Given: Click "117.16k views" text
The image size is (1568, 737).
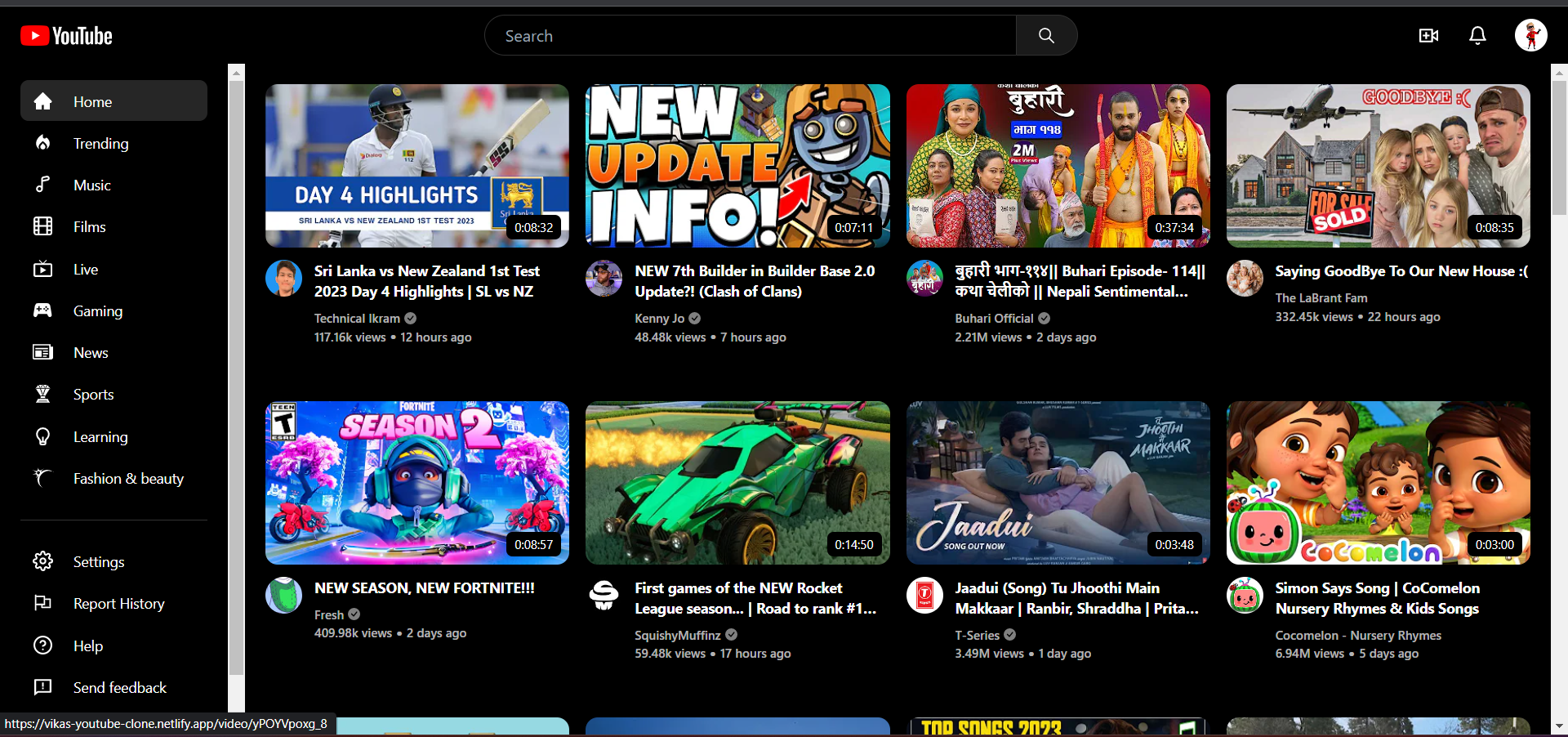Looking at the screenshot, I should 350,337.
